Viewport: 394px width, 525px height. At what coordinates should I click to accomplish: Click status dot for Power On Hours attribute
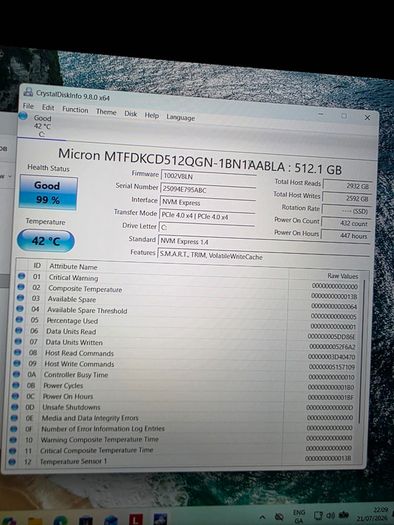point(15,396)
